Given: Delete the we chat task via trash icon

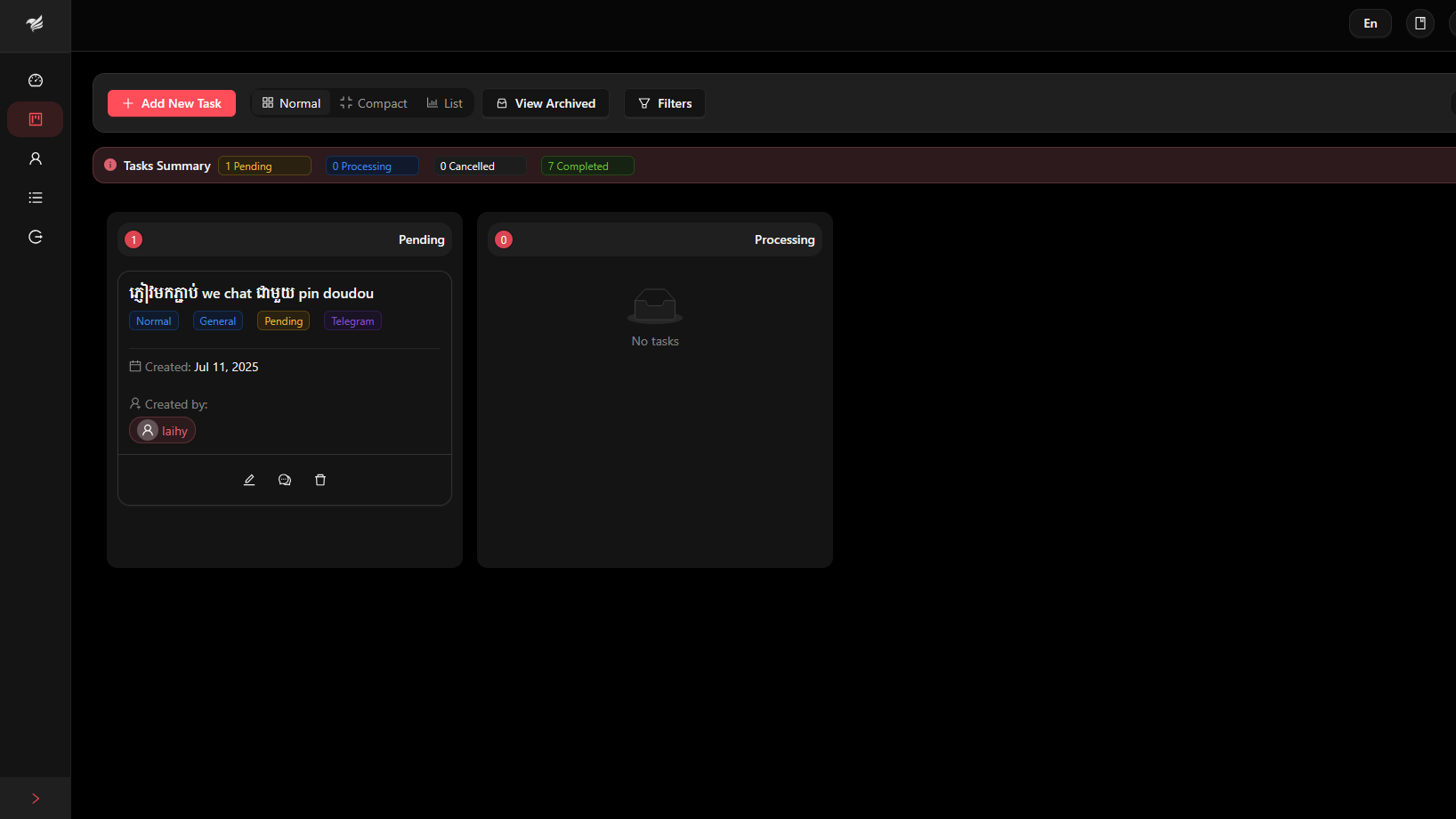Looking at the screenshot, I should click(320, 479).
